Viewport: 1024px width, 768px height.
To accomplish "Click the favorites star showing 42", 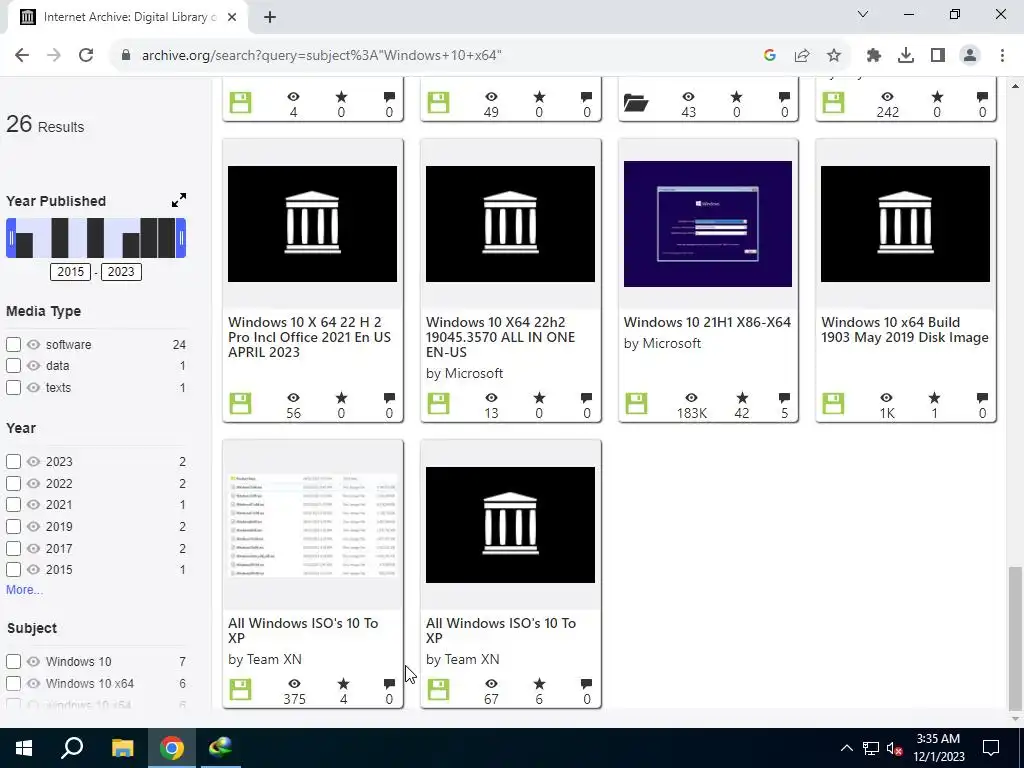I will (x=743, y=397).
